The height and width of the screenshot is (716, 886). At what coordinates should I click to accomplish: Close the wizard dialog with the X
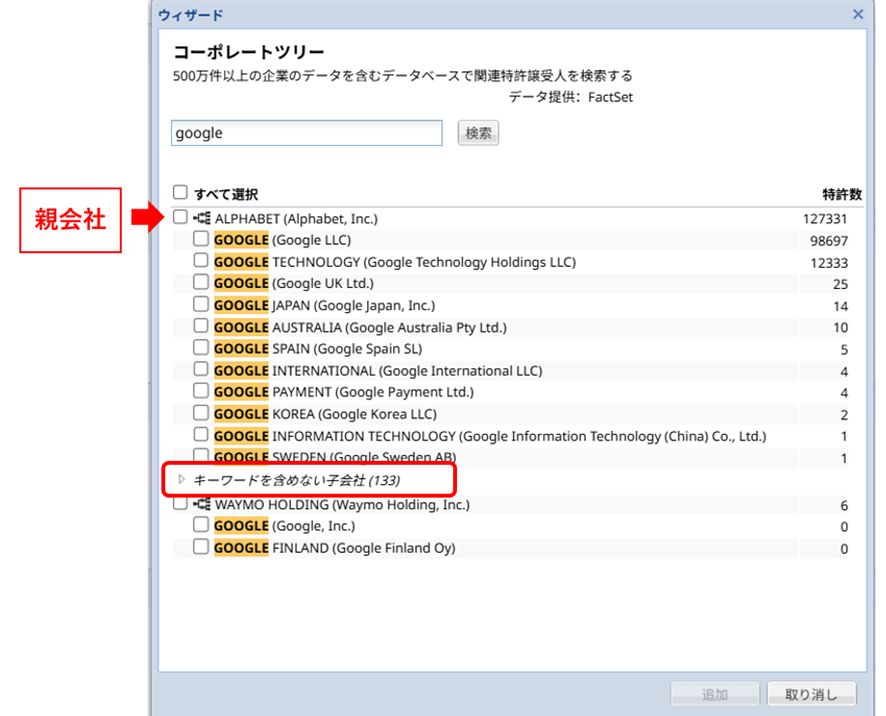(x=858, y=14)
